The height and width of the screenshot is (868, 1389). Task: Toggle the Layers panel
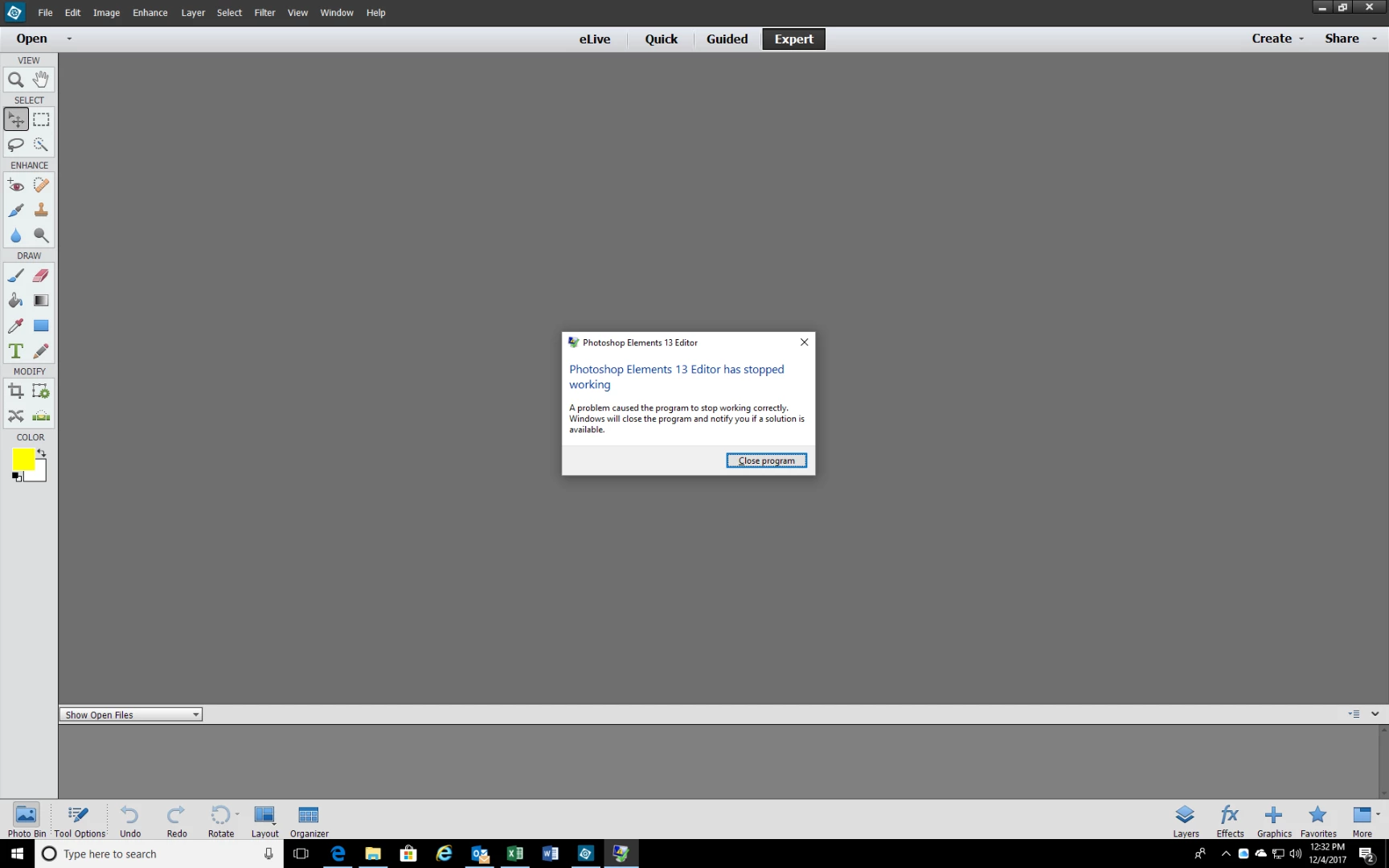click(x=1186, y=821)
